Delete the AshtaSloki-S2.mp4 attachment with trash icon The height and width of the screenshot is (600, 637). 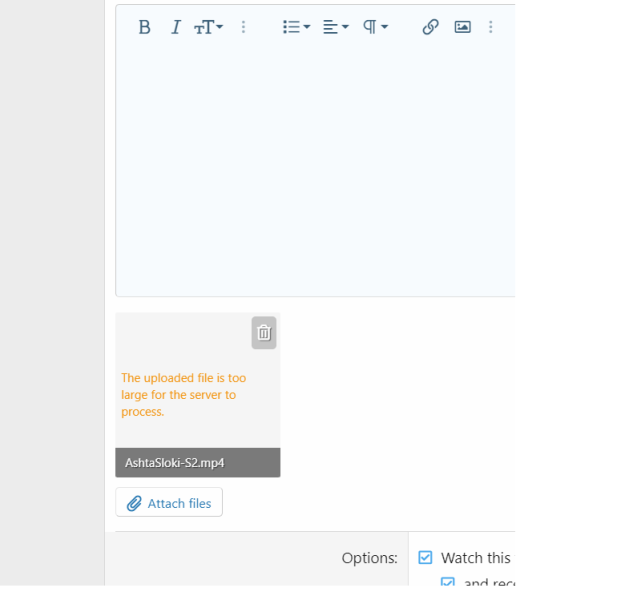point(264,333)
